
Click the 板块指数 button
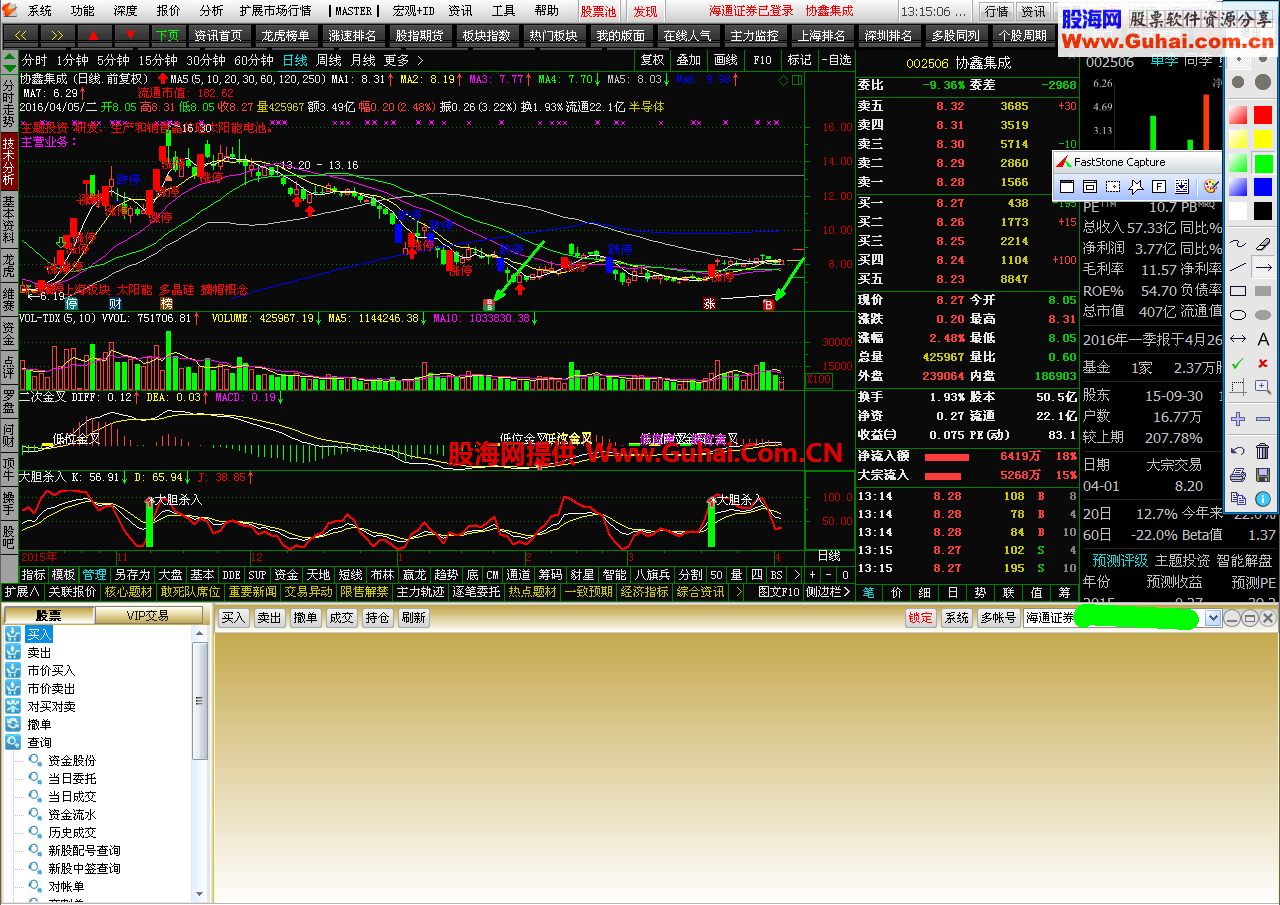[x=486, y=35]
